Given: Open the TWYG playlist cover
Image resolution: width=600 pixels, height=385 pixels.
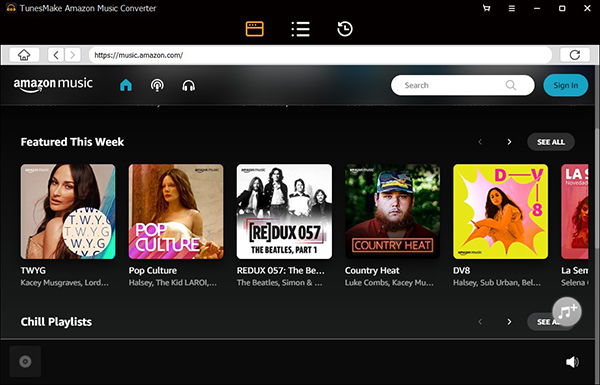Looking at the screenshot, I should tap(68, 212).
